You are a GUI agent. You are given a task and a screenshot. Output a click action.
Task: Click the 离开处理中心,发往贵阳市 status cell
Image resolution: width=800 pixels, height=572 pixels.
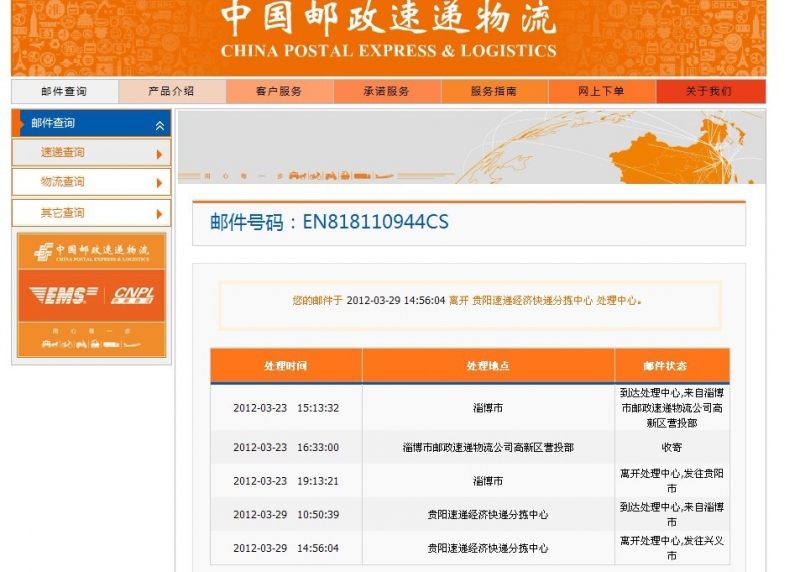672,481
